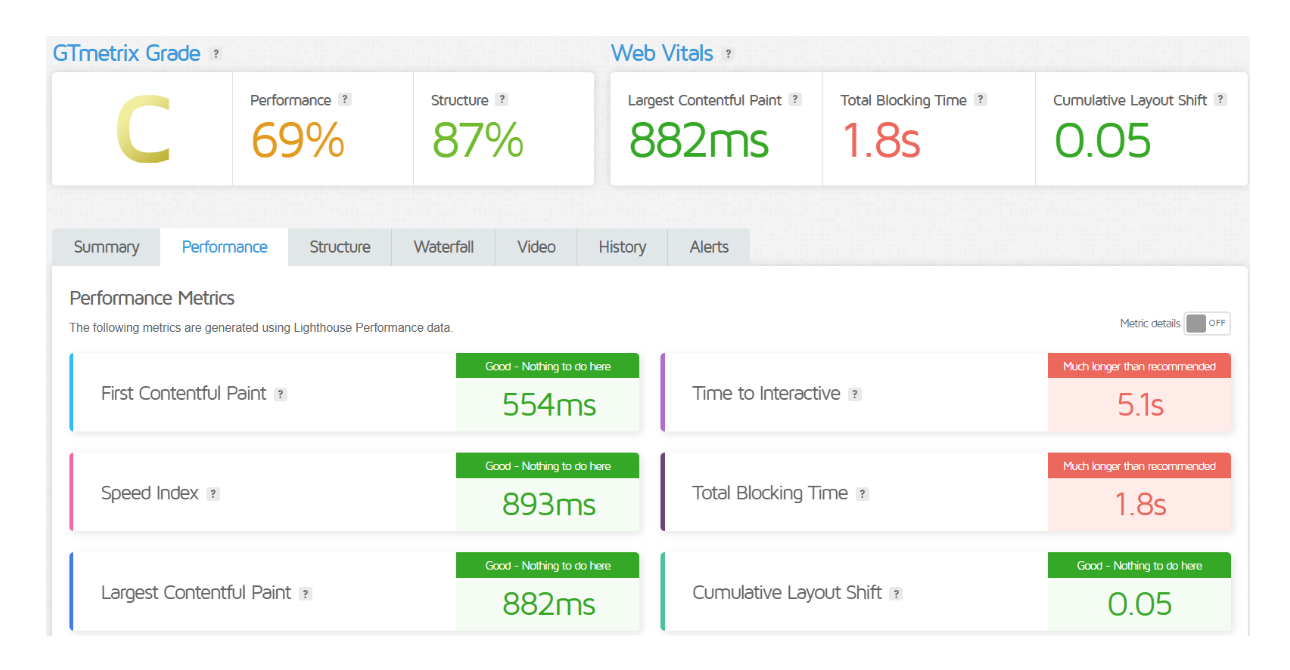
Task: Click the C grade letter
Action: tap(142, 131)
